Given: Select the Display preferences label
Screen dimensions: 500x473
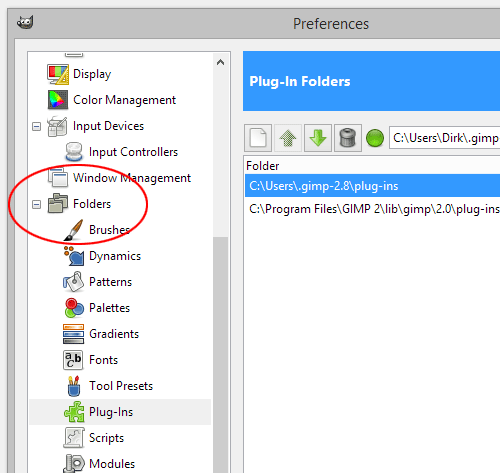Looking at the screenshot, I should (x=92, y=74).
